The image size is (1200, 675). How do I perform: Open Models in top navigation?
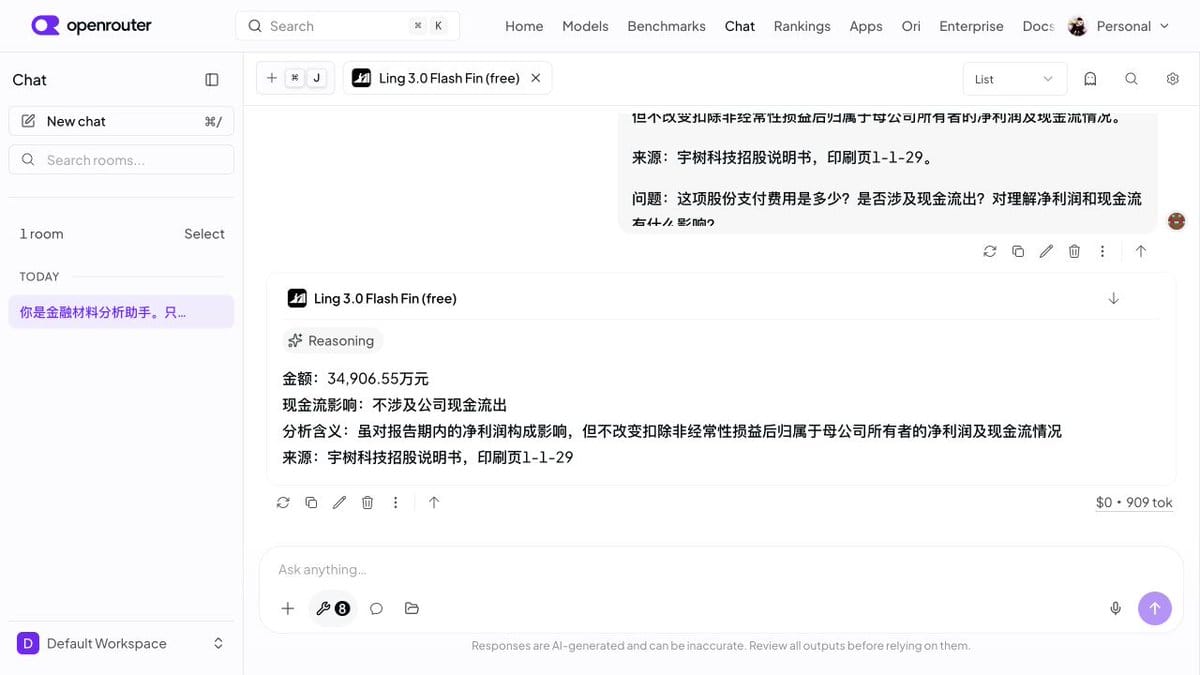tap(585, 26)
